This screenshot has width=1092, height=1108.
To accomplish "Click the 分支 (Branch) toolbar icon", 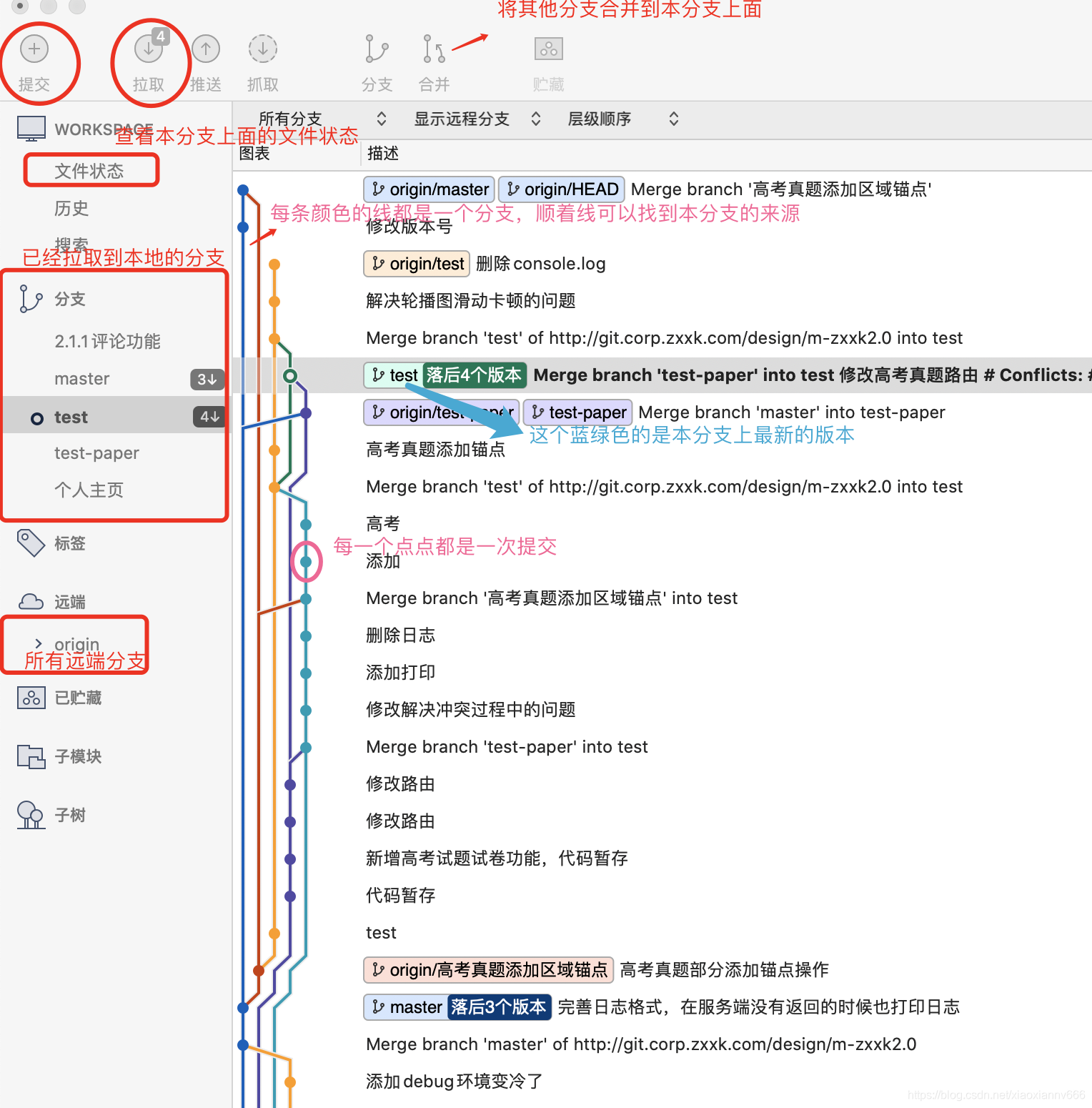I will click(x=377, y=49).
